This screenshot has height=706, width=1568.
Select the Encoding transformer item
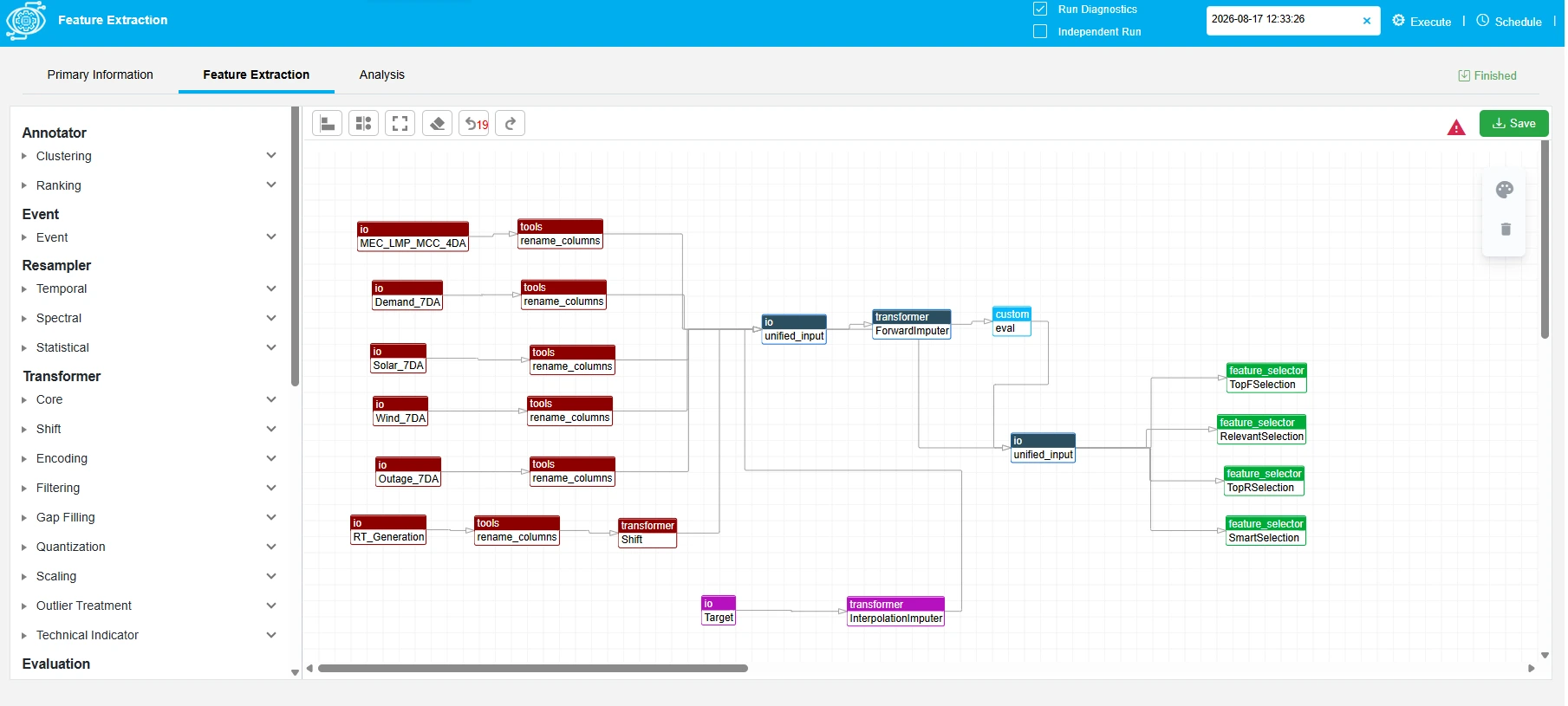tap(62, 458)
